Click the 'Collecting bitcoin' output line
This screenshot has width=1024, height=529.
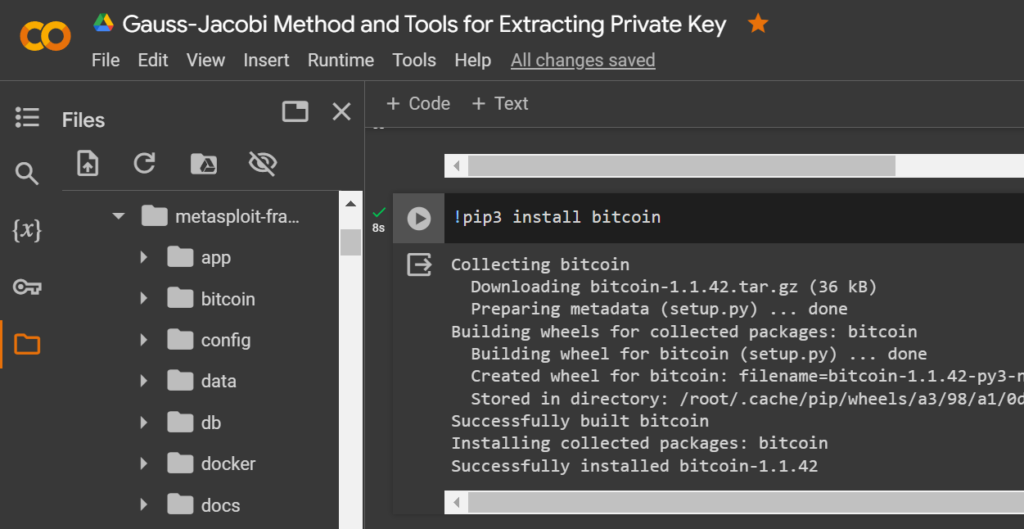(540, 264)
